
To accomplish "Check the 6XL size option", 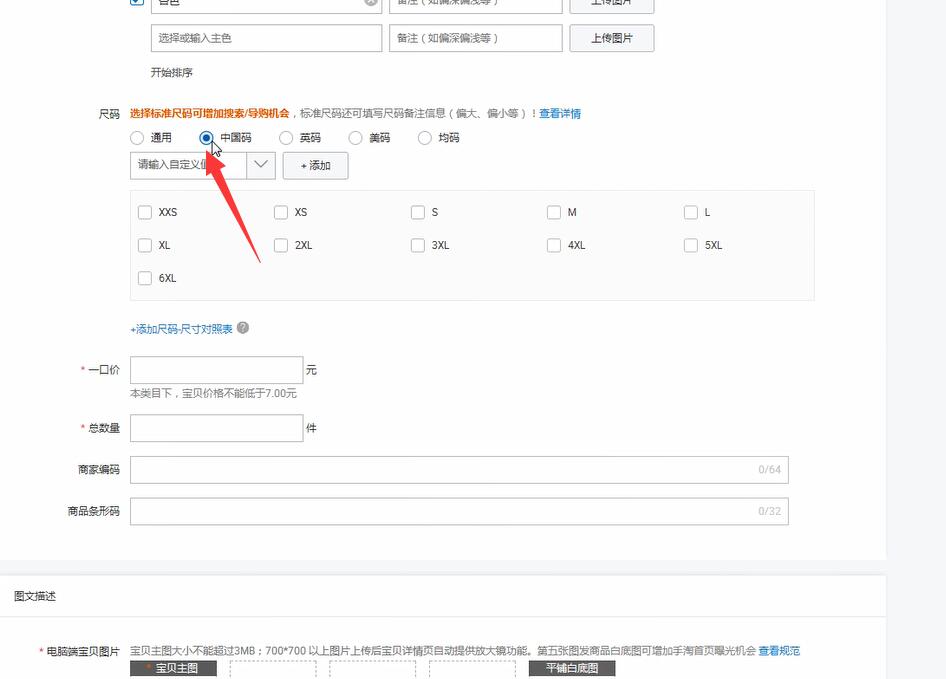I will [145, 278].
